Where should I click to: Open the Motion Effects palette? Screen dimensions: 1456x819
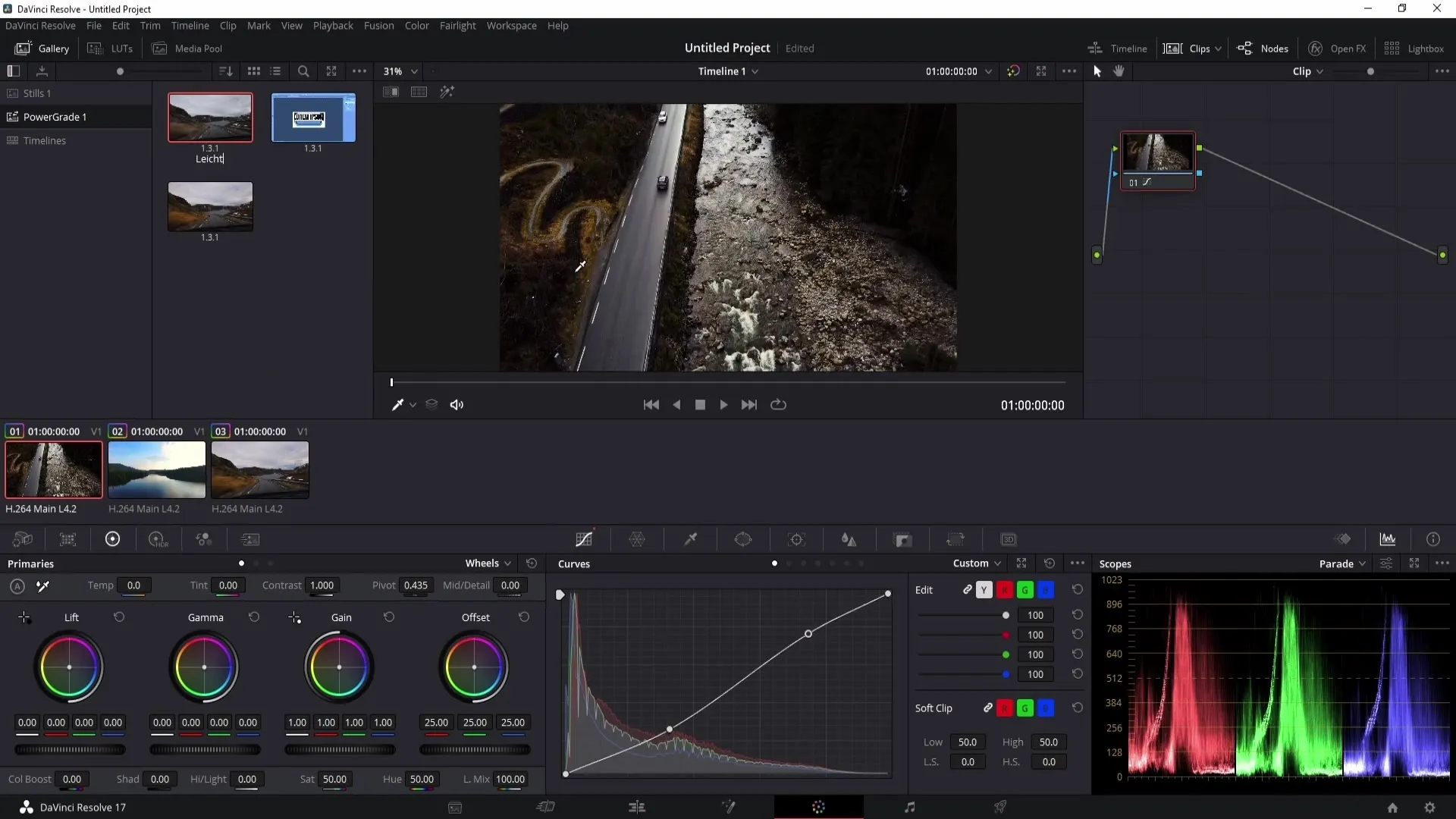[x=250, y=539]
